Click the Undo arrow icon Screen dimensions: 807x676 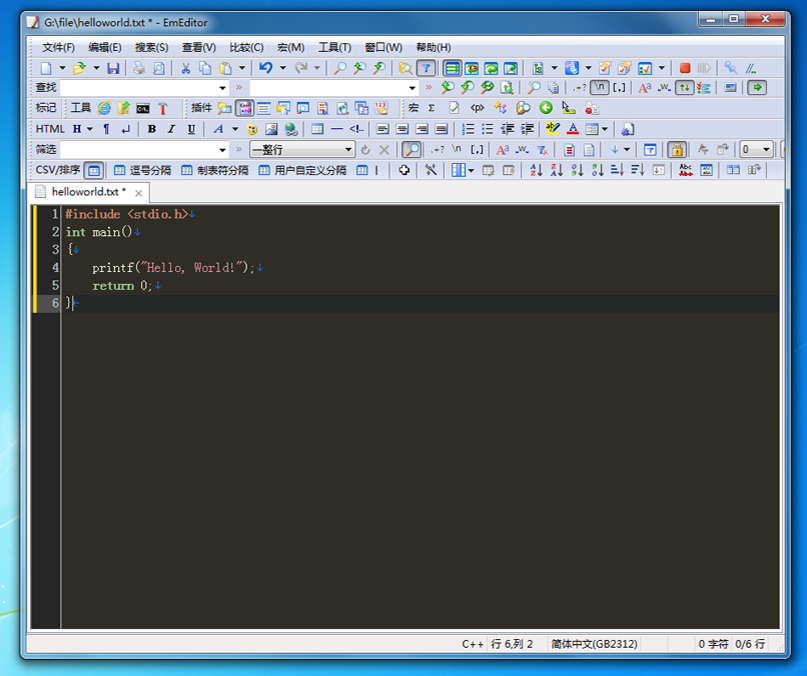pyautogui.click(x=265, y=68)
